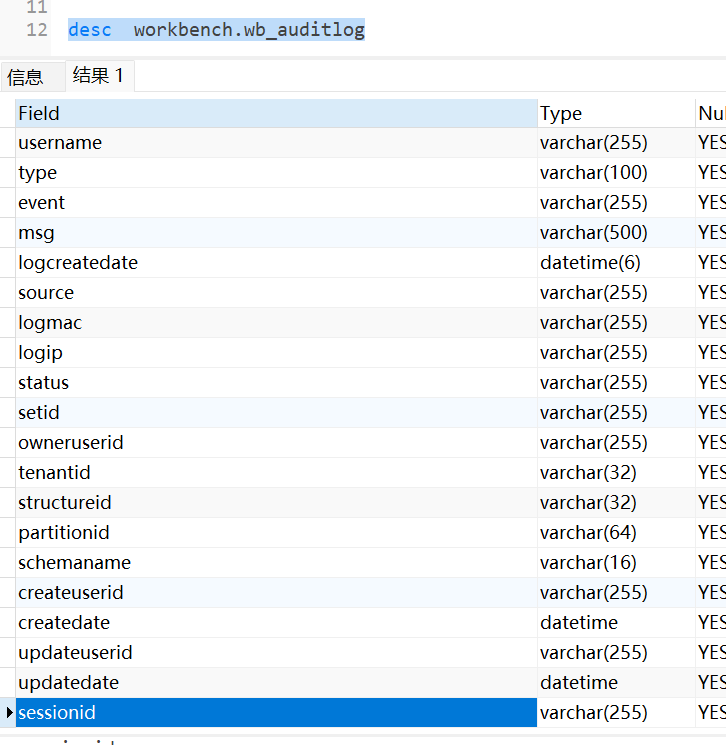Screen dimensions: 726x745
Task: Click varchar(255) in the logmac row
Action: pos(593,323)
